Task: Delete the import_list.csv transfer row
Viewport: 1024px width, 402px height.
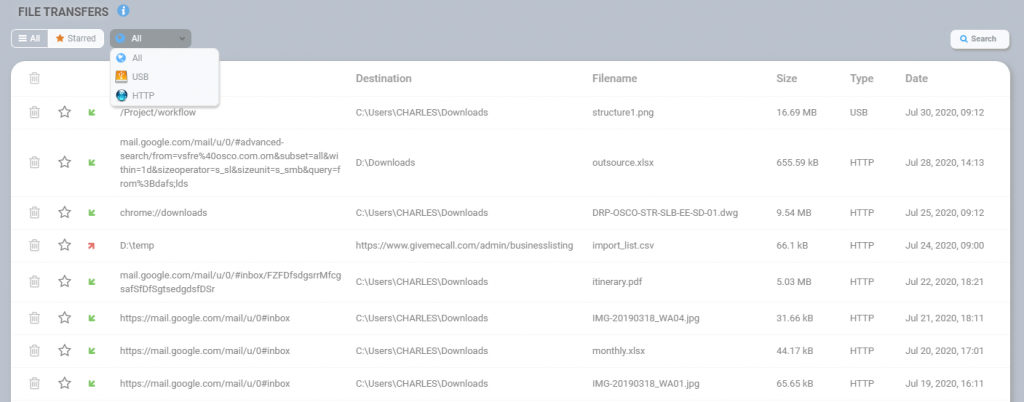Action: coord(35,245)
